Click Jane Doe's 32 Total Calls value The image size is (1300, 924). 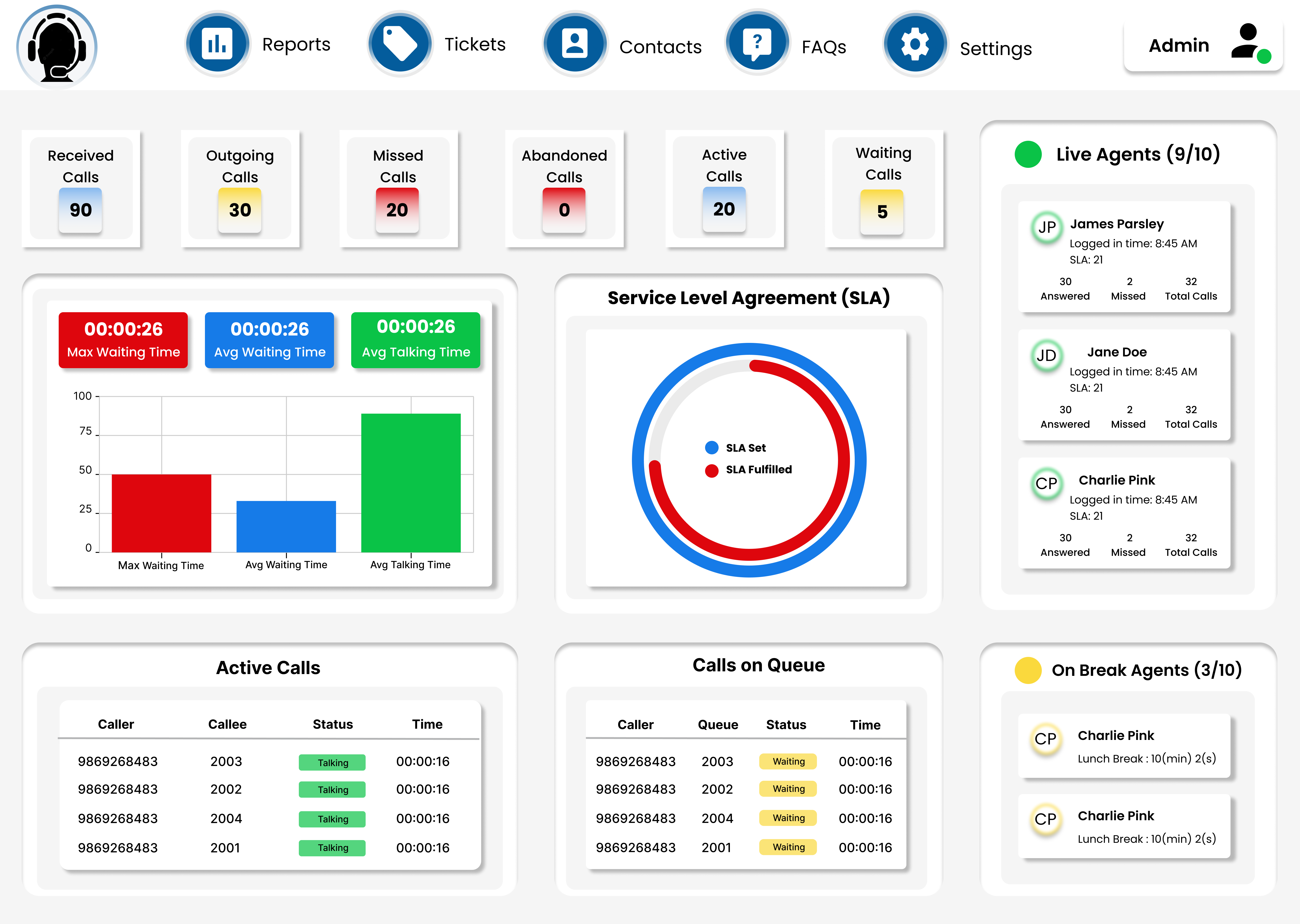tap(1191, 410)
